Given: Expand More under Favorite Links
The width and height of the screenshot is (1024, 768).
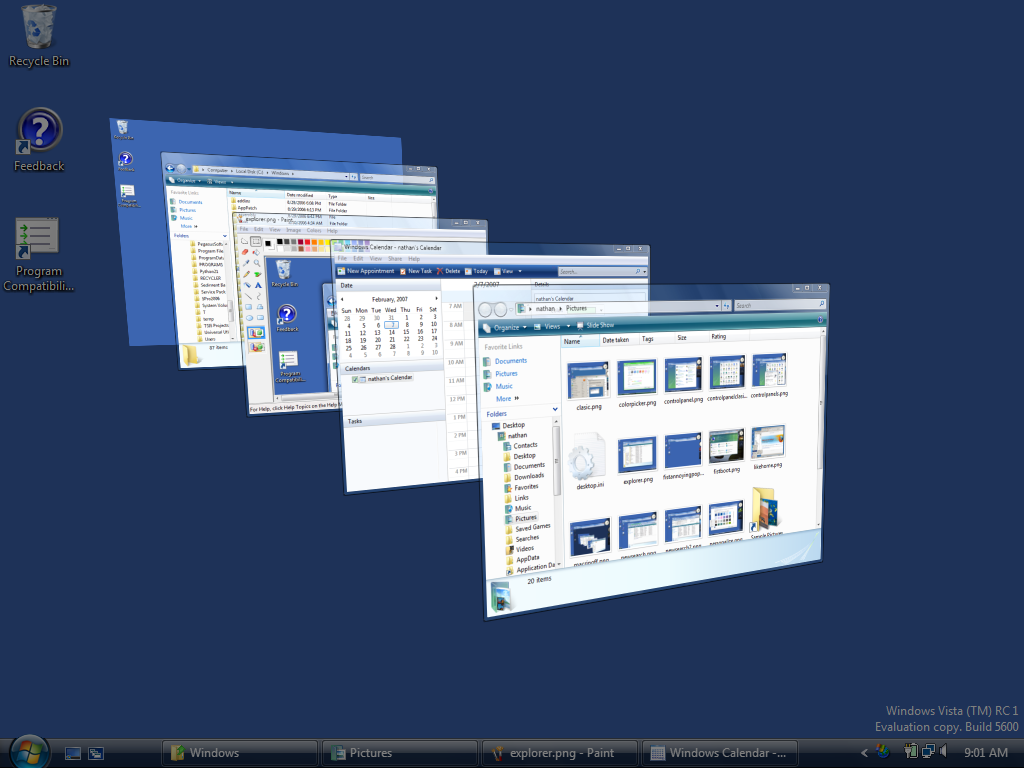Looking at the screenshot, I should click(x=502, y=399).
